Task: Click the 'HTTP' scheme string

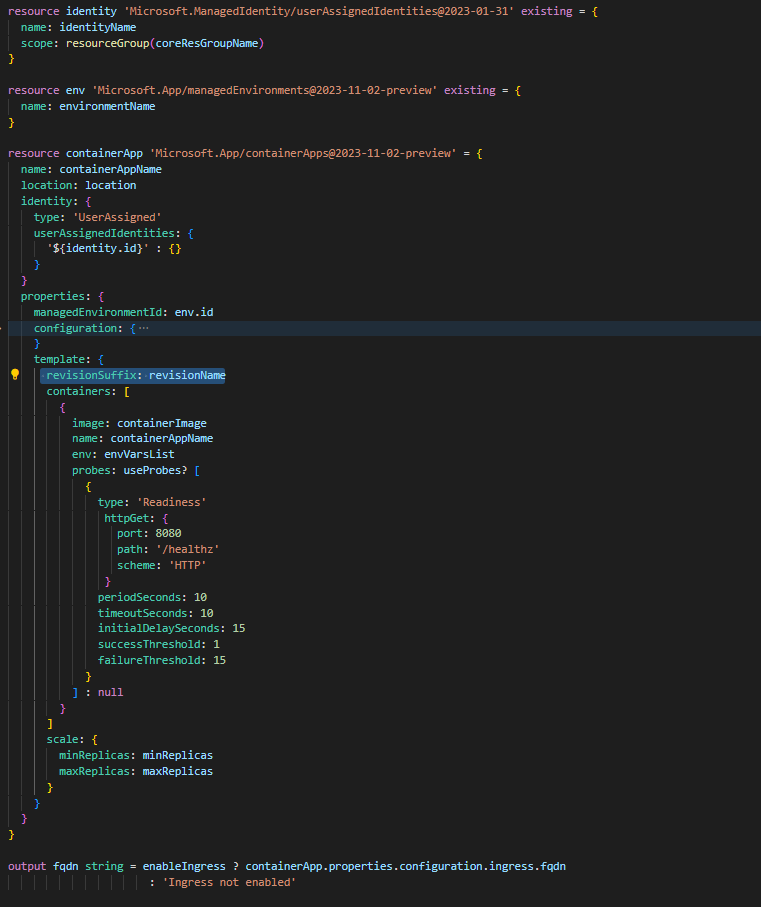Action: tap(187, 566)
